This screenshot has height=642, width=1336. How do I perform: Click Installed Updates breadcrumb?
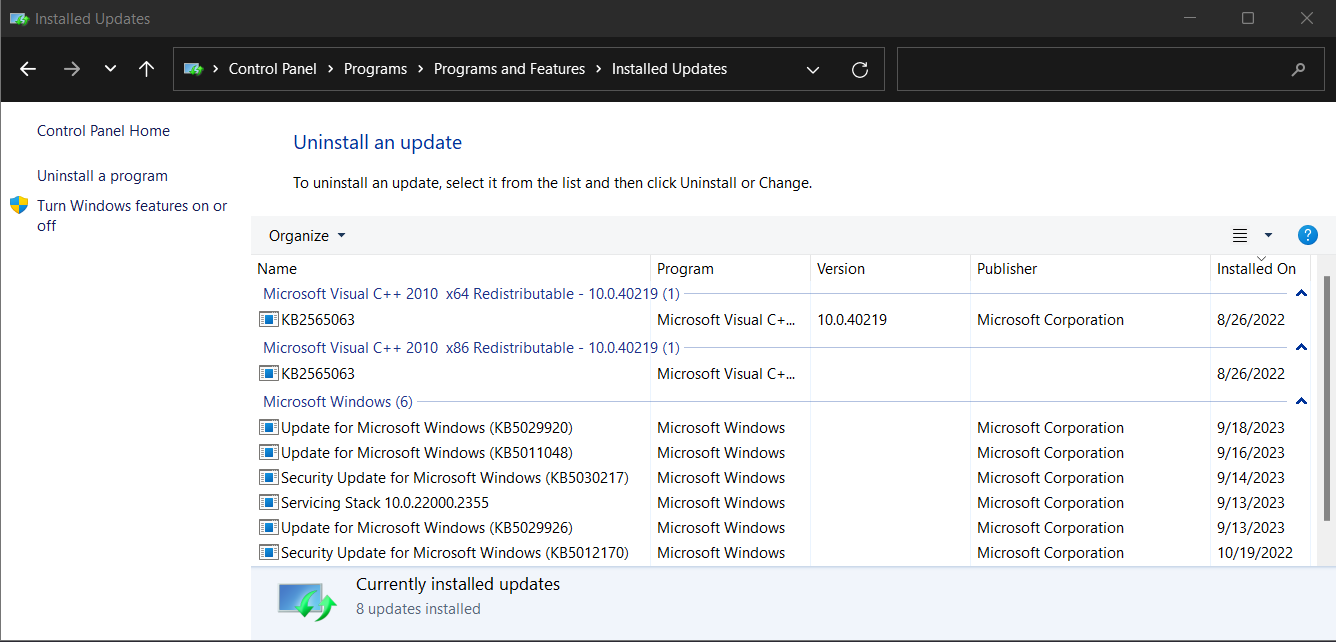point(669,69)
